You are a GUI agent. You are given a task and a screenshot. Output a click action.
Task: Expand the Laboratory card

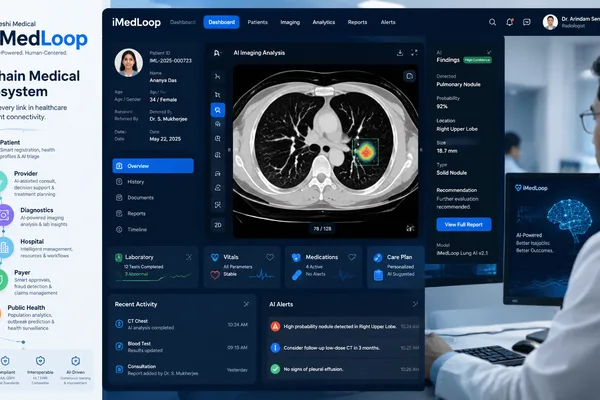click(x=189, y=257)
